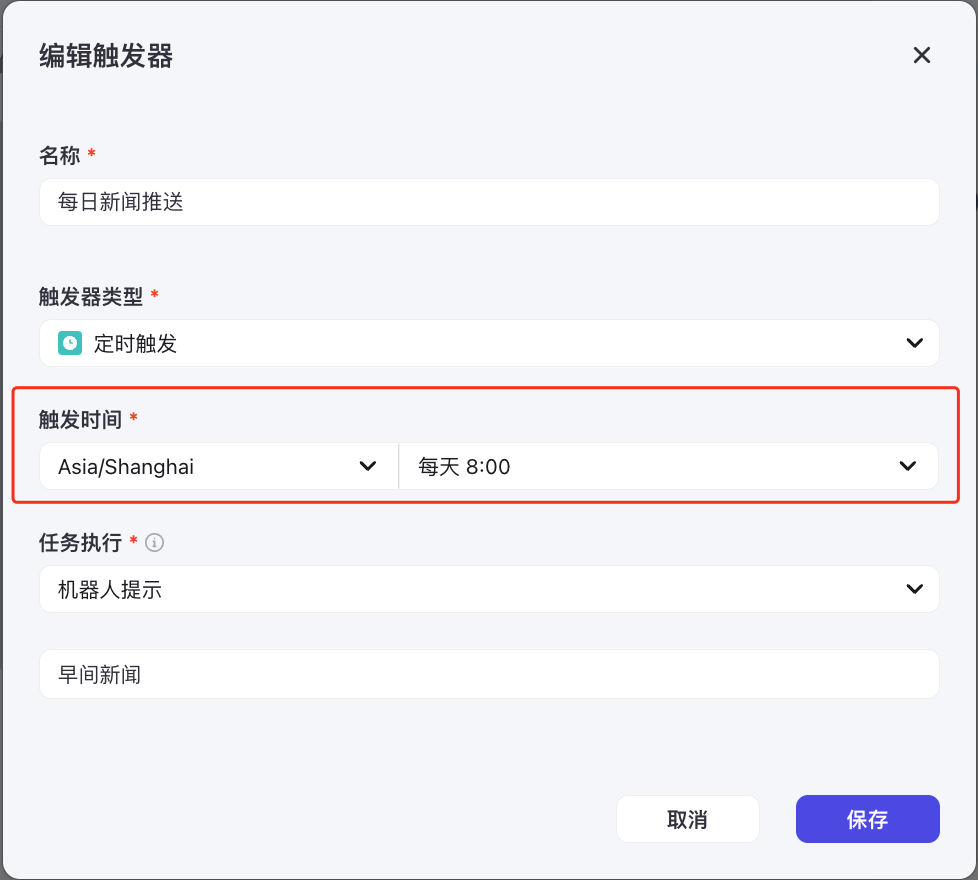This screenshot has width=978, height=880.
Task: Click the 早间新闻 prompt input field
Action: coord(489,674)
